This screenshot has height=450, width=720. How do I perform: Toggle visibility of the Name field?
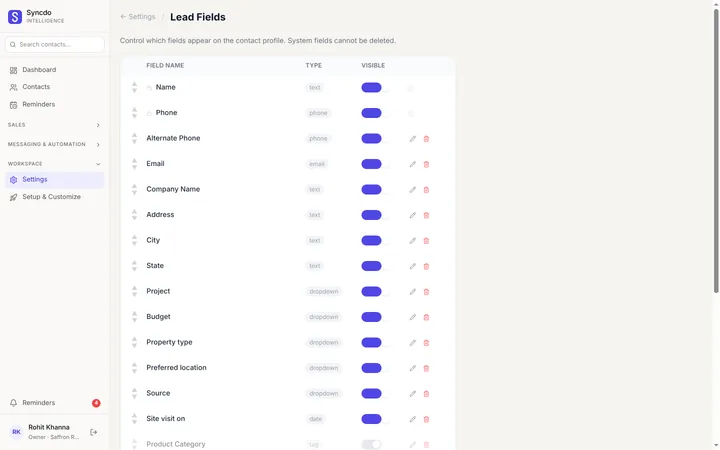click(x=371, y=88)
